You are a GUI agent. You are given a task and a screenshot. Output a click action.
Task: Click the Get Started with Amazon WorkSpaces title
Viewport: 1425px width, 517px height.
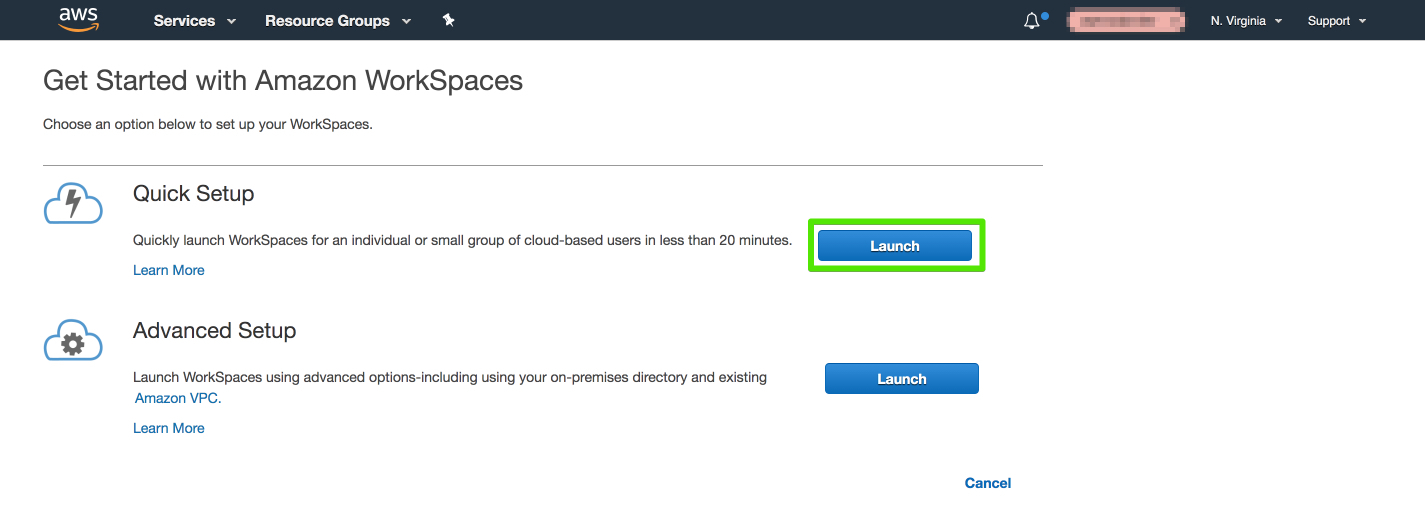(x=283, y=81)
